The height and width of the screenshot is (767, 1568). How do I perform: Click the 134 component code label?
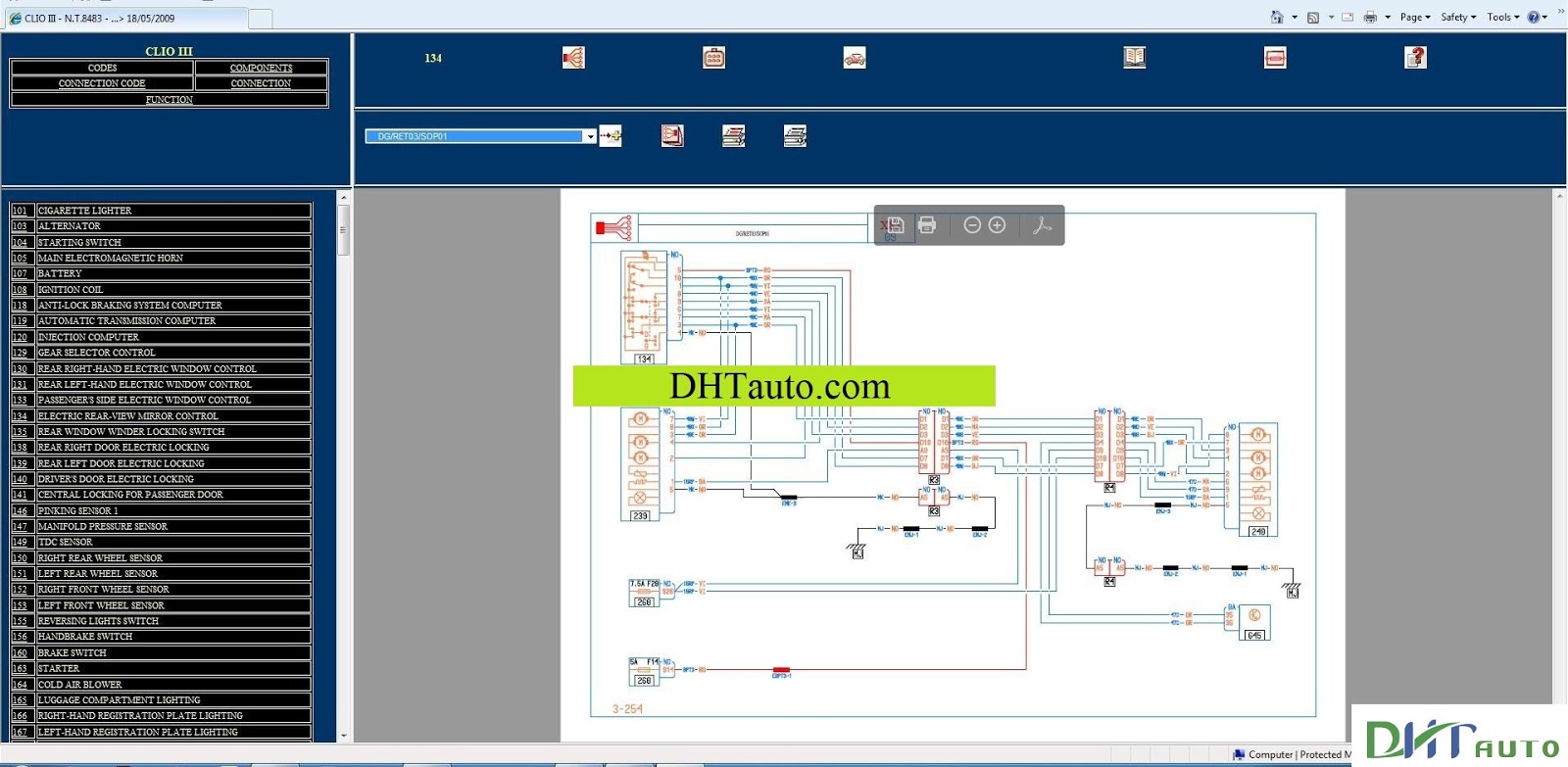pos(433,58)
